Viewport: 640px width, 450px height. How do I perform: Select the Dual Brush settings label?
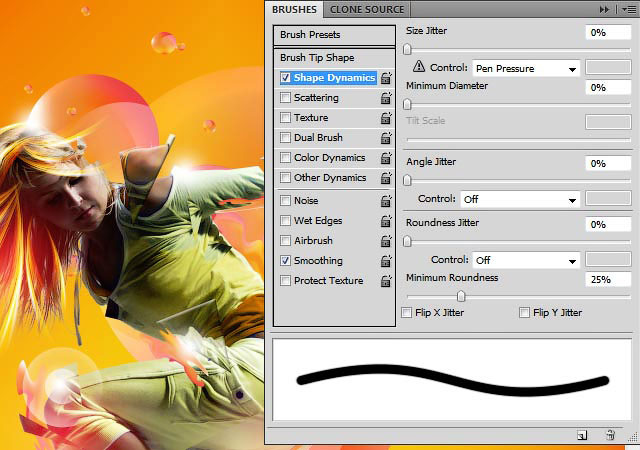pos(318,138)
